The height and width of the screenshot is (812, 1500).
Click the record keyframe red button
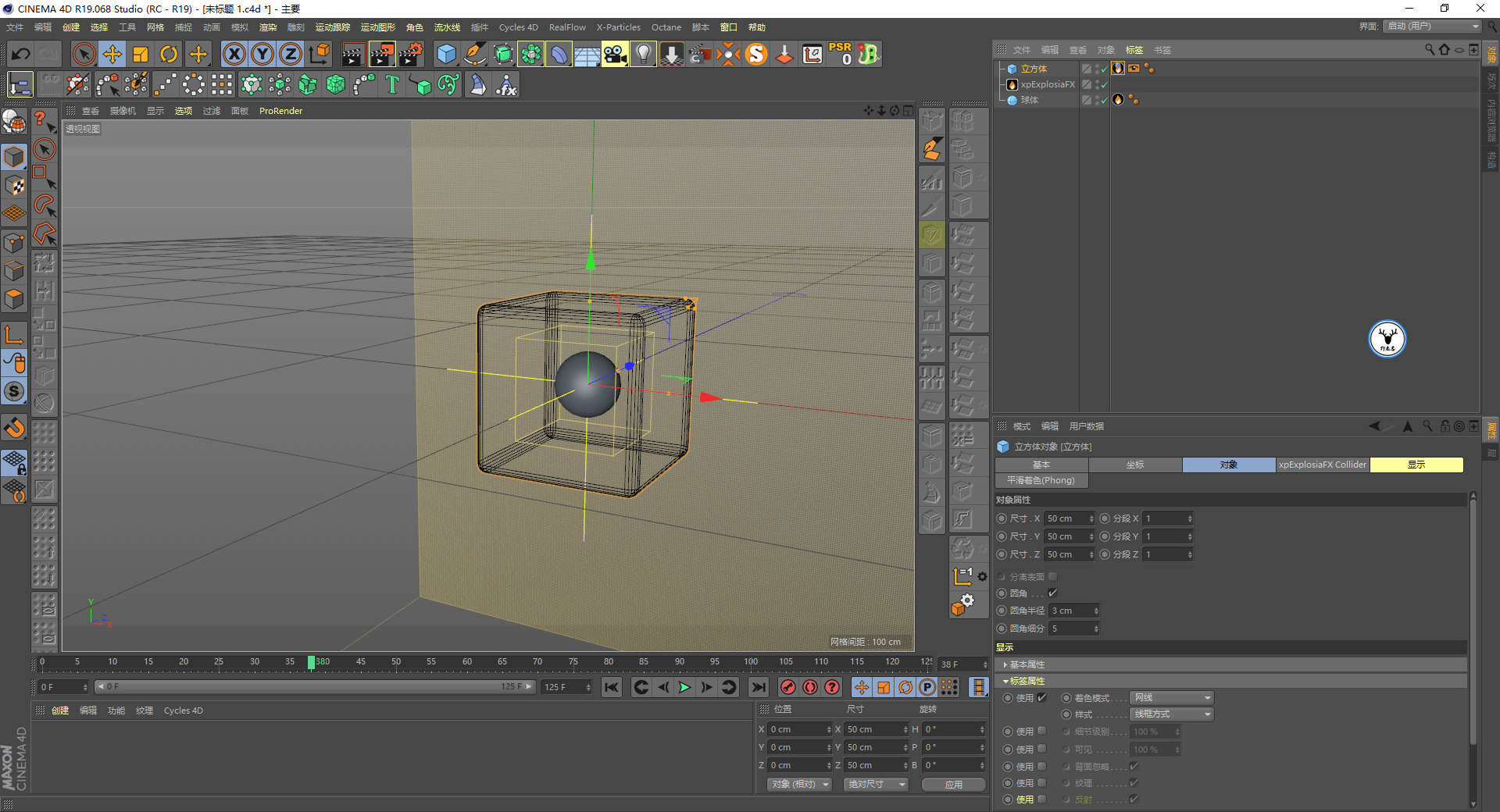788,687
